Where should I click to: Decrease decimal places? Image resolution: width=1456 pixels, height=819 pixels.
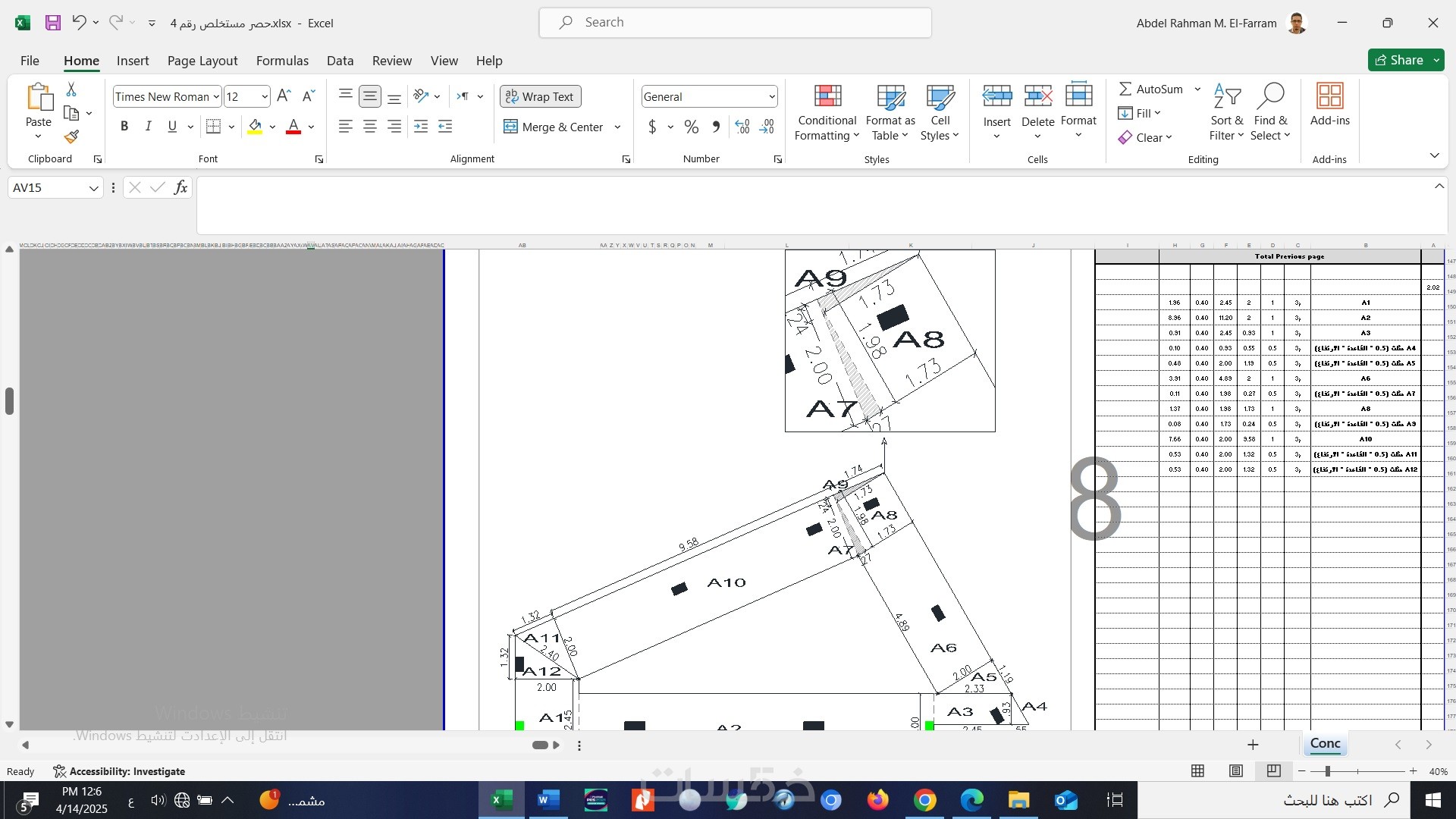[767, 127]
